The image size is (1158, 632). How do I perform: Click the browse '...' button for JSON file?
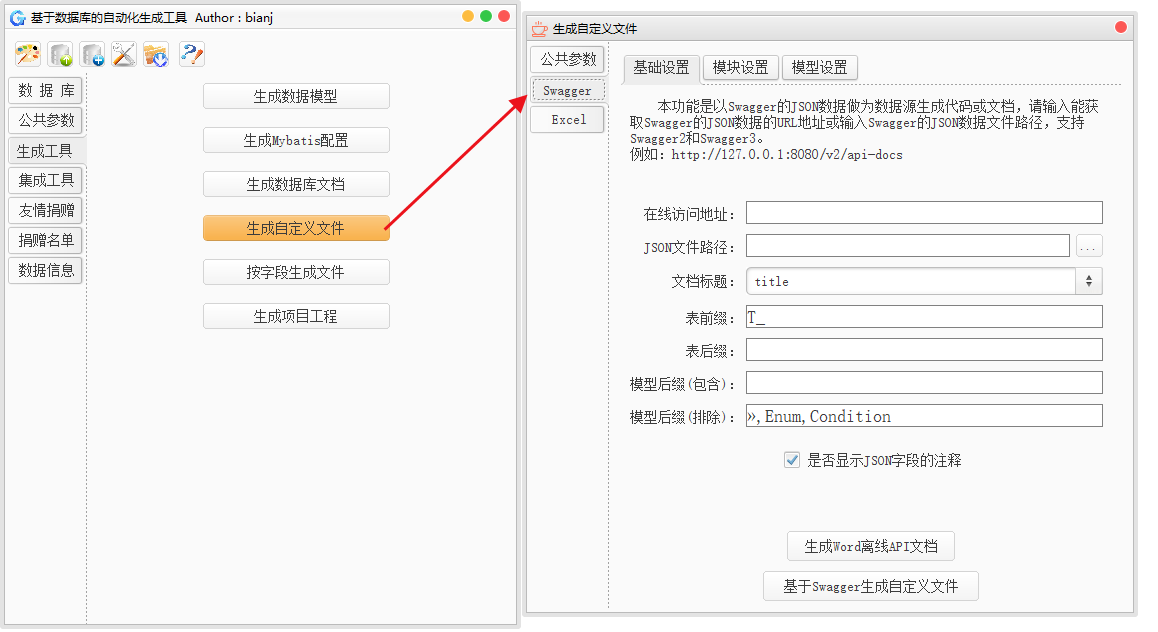pos(1089,246)
